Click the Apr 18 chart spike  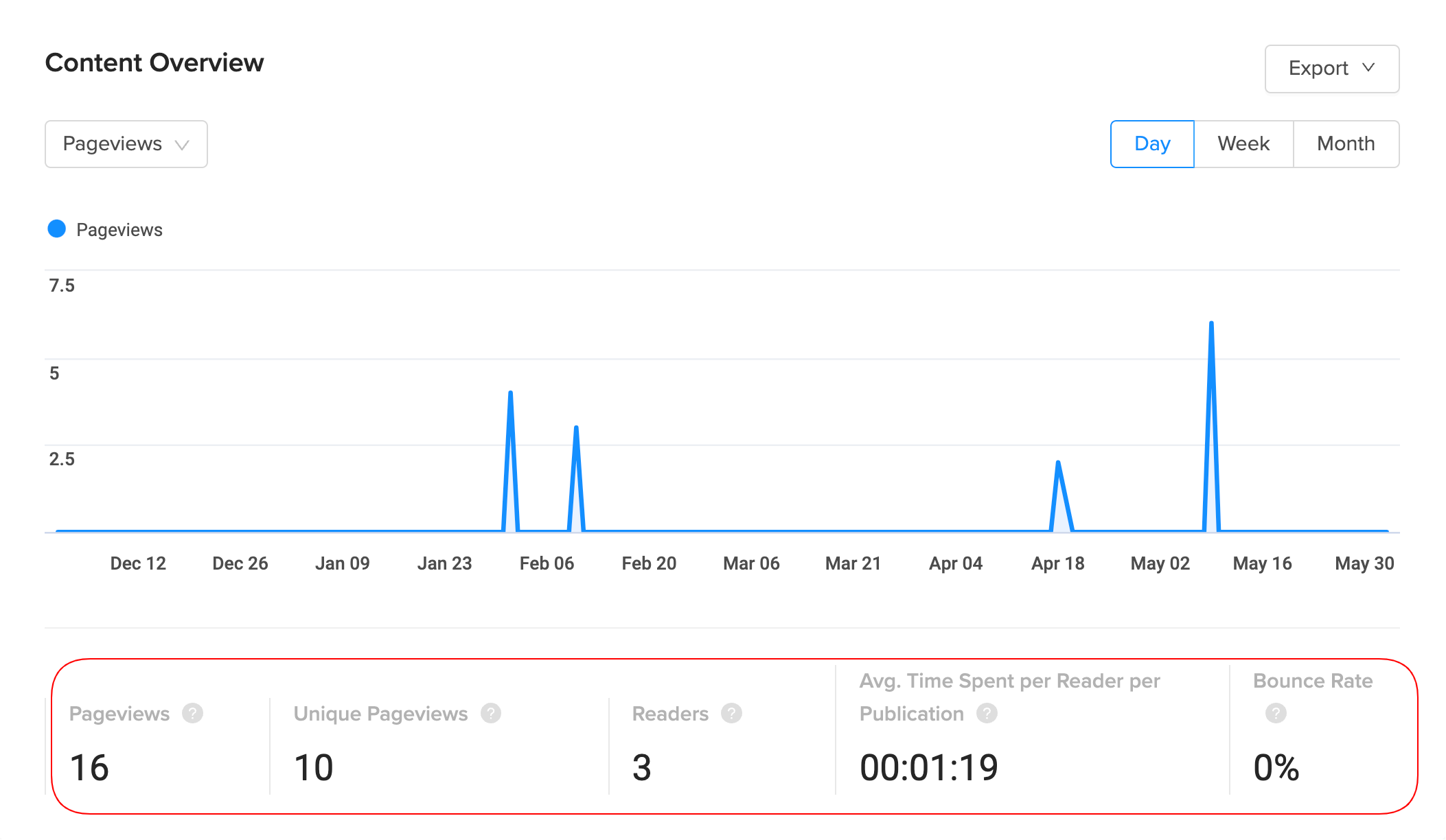pos(1058,464)
